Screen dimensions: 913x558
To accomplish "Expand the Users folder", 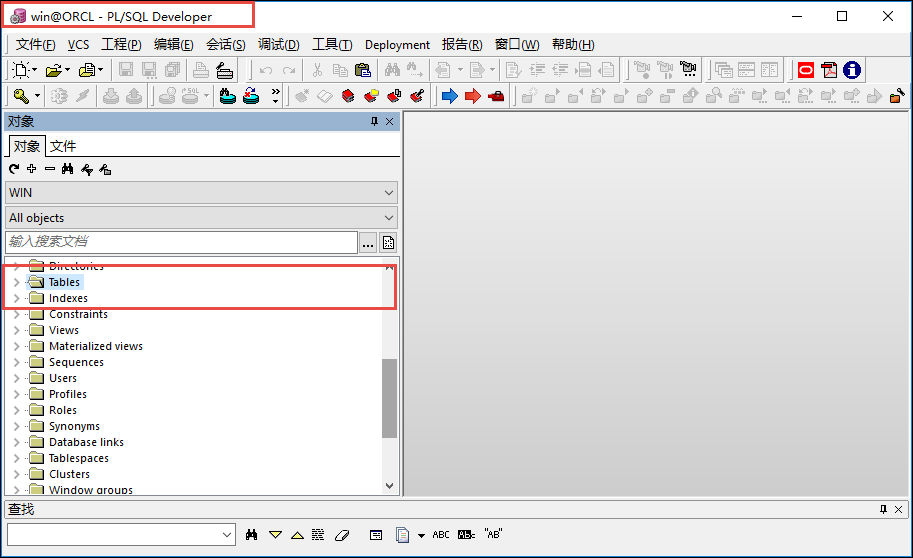I will [16, 378].
